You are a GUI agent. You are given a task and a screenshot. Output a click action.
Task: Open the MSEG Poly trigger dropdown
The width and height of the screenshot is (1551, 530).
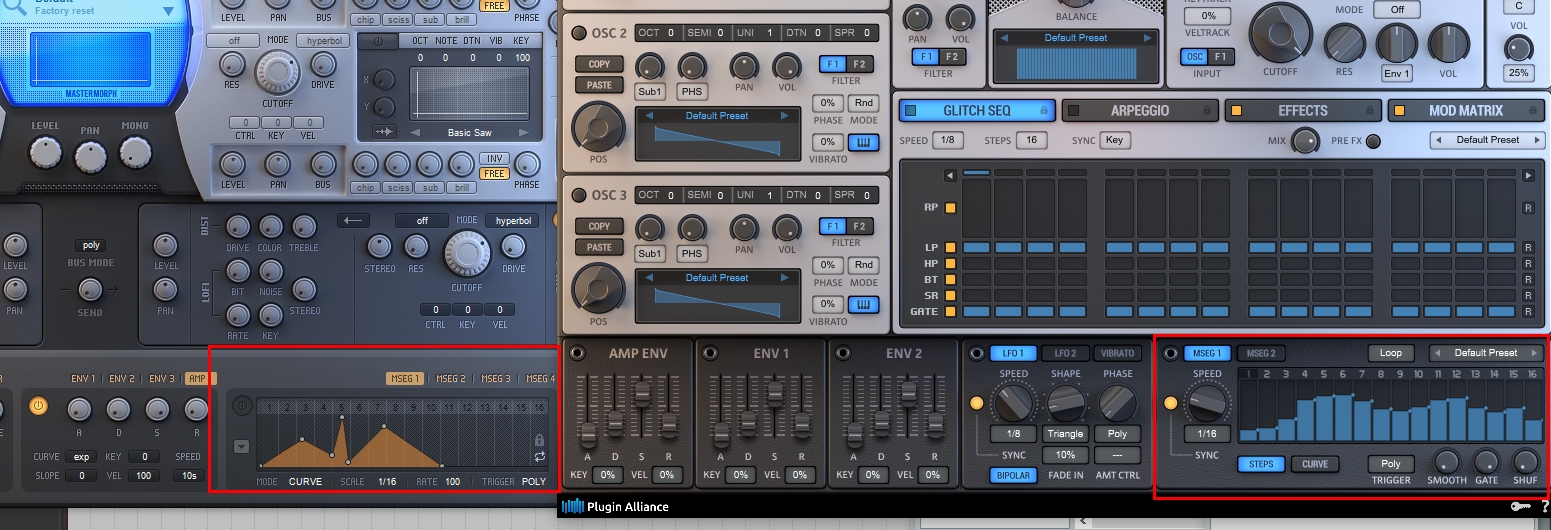tap(1390, 464)
